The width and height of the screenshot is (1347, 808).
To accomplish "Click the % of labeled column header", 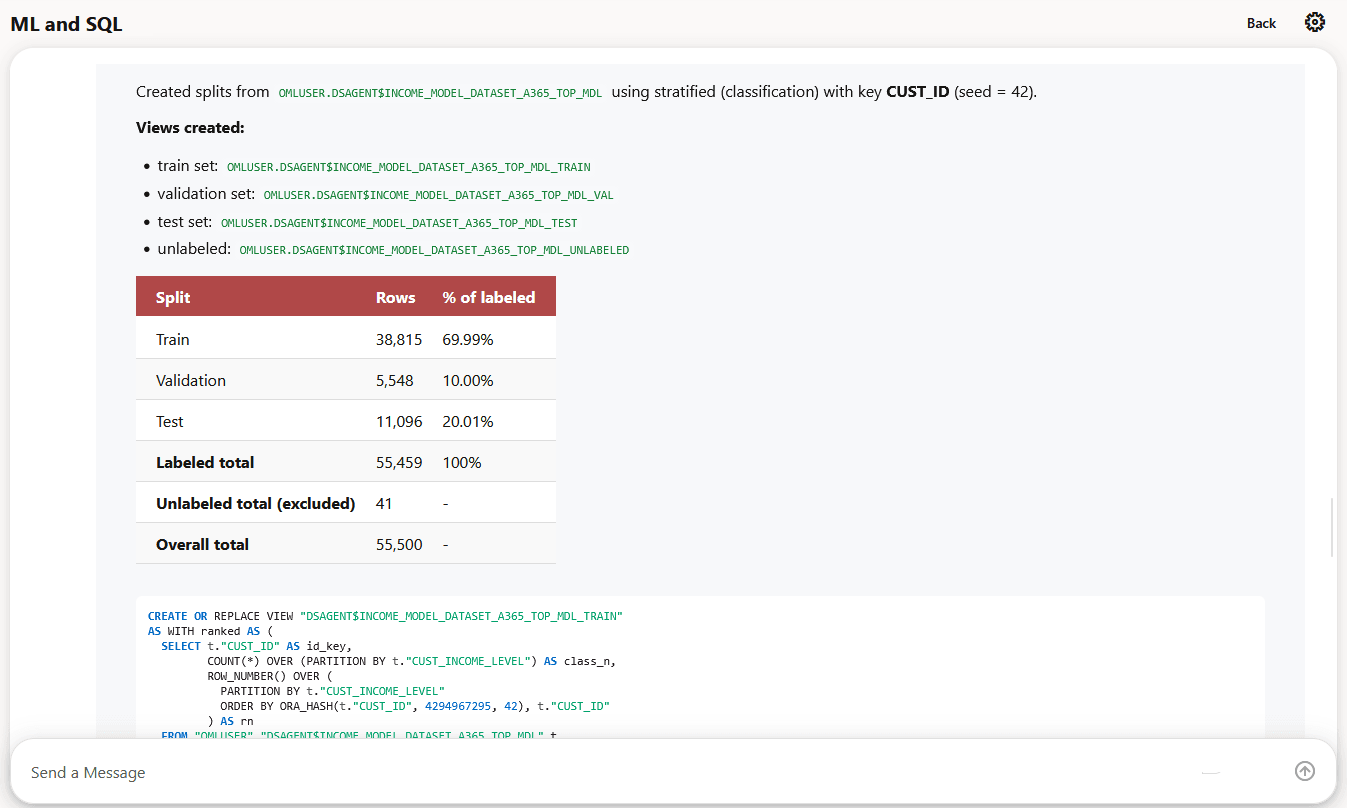I will pos(489,297).
